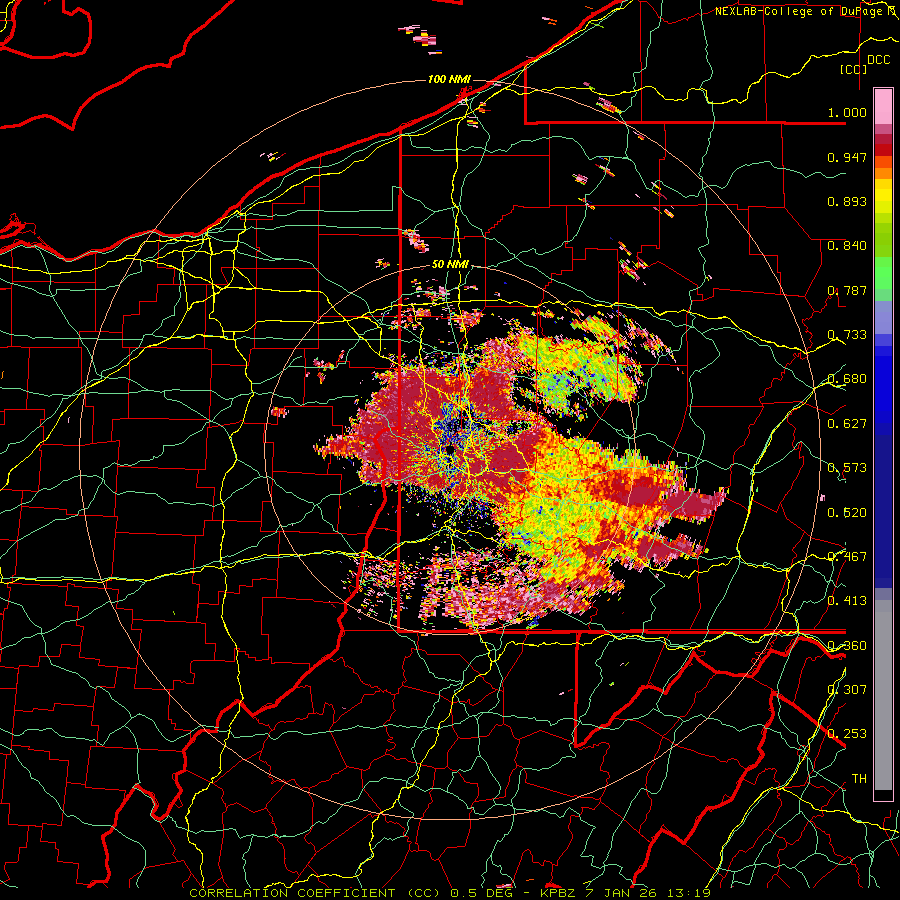Click the 0.360 legend value
900x900 pixels.
point(847,645)
